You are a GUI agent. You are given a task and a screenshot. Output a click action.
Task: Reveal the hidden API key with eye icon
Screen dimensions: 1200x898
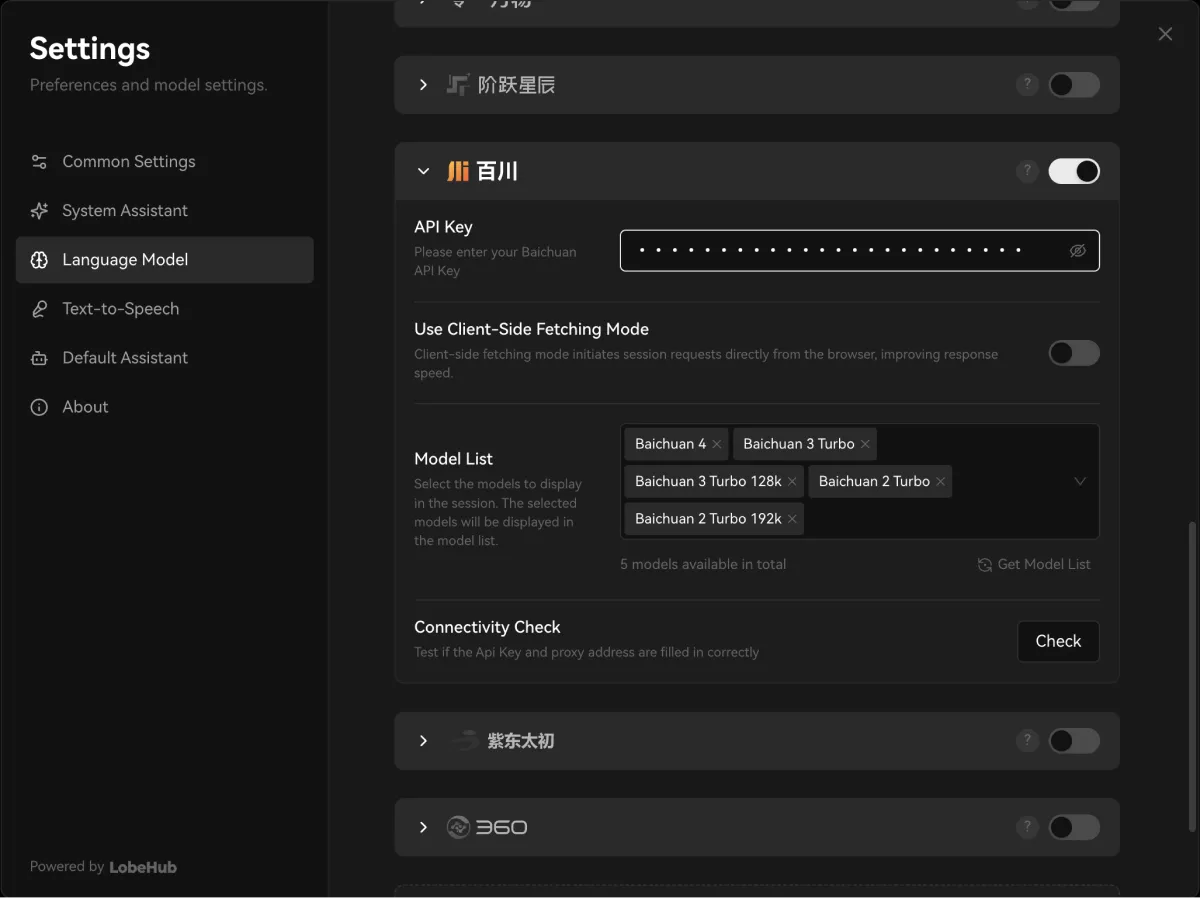click(x=1077, y=251)
